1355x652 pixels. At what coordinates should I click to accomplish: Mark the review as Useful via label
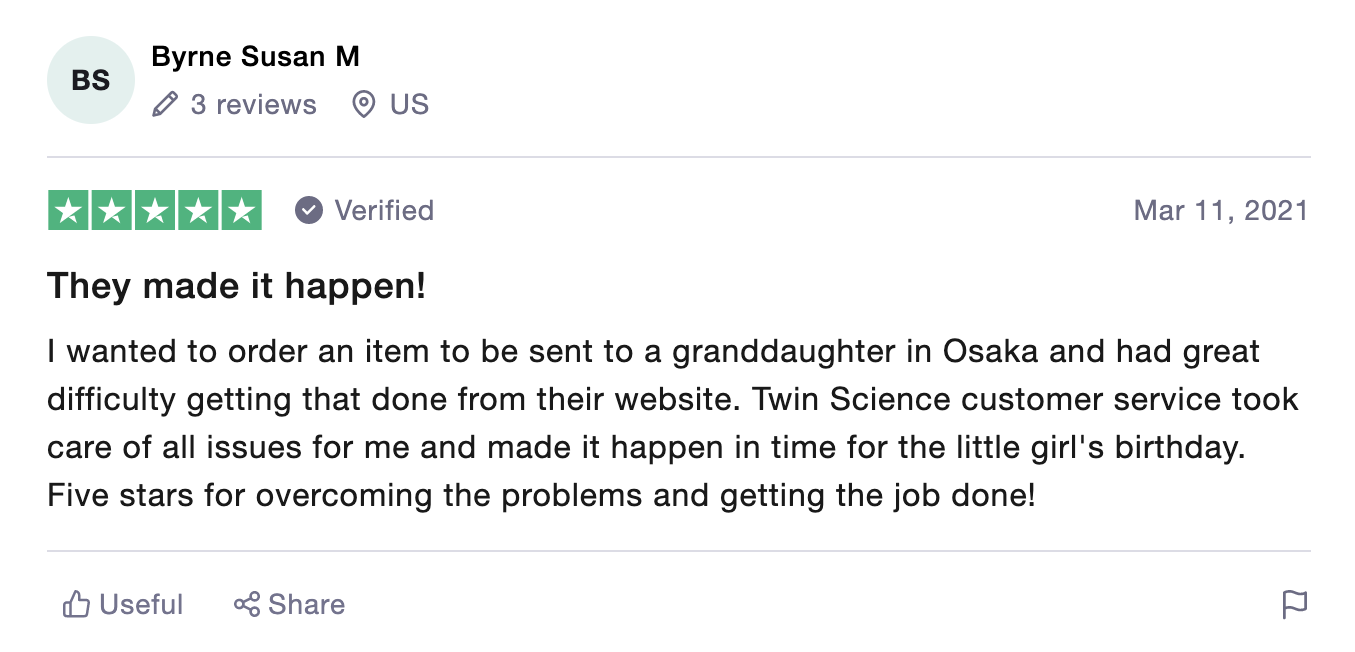(x=141, y=604)
